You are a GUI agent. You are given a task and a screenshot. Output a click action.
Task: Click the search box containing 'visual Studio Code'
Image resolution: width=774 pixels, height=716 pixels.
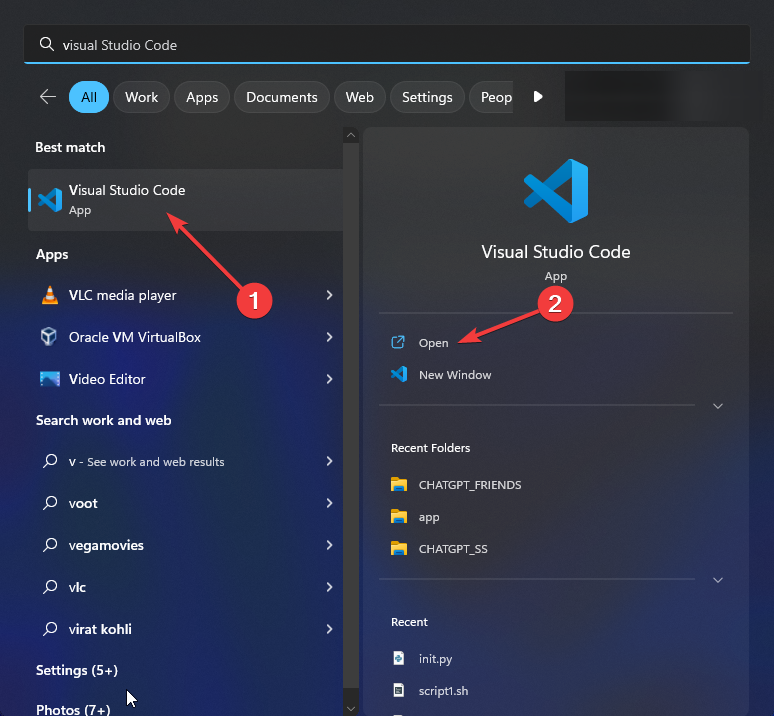[387, 44]
